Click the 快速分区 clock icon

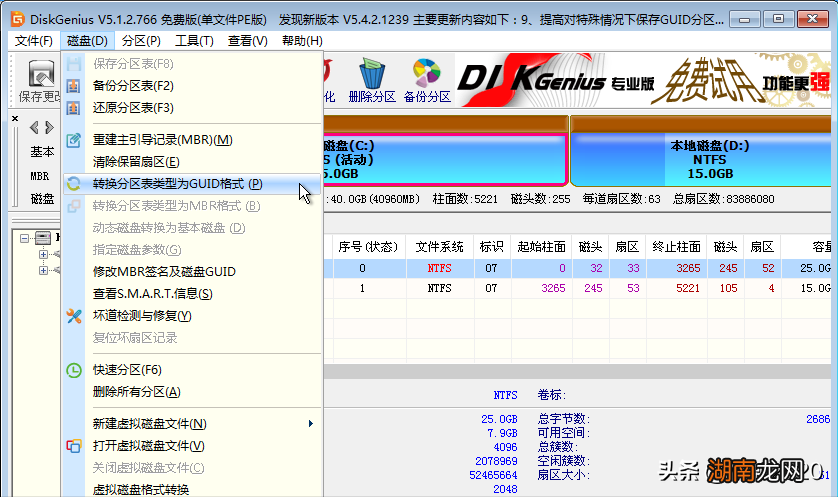click(x=74, y=370)
